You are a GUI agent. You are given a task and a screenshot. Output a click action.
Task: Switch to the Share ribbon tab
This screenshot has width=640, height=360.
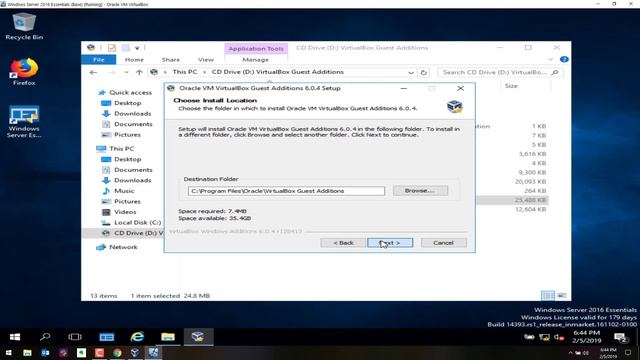point(171,60)
